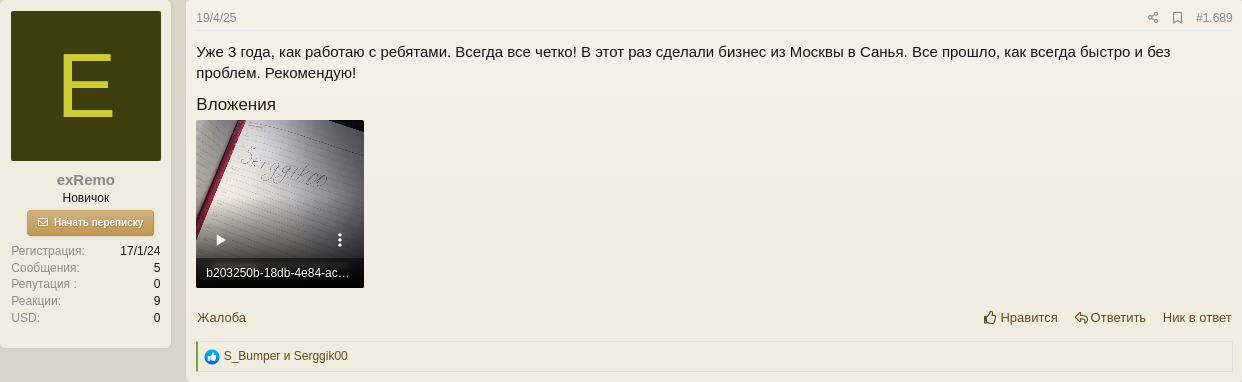Bookmark this post with the bookmark icon

[1177, 18]
